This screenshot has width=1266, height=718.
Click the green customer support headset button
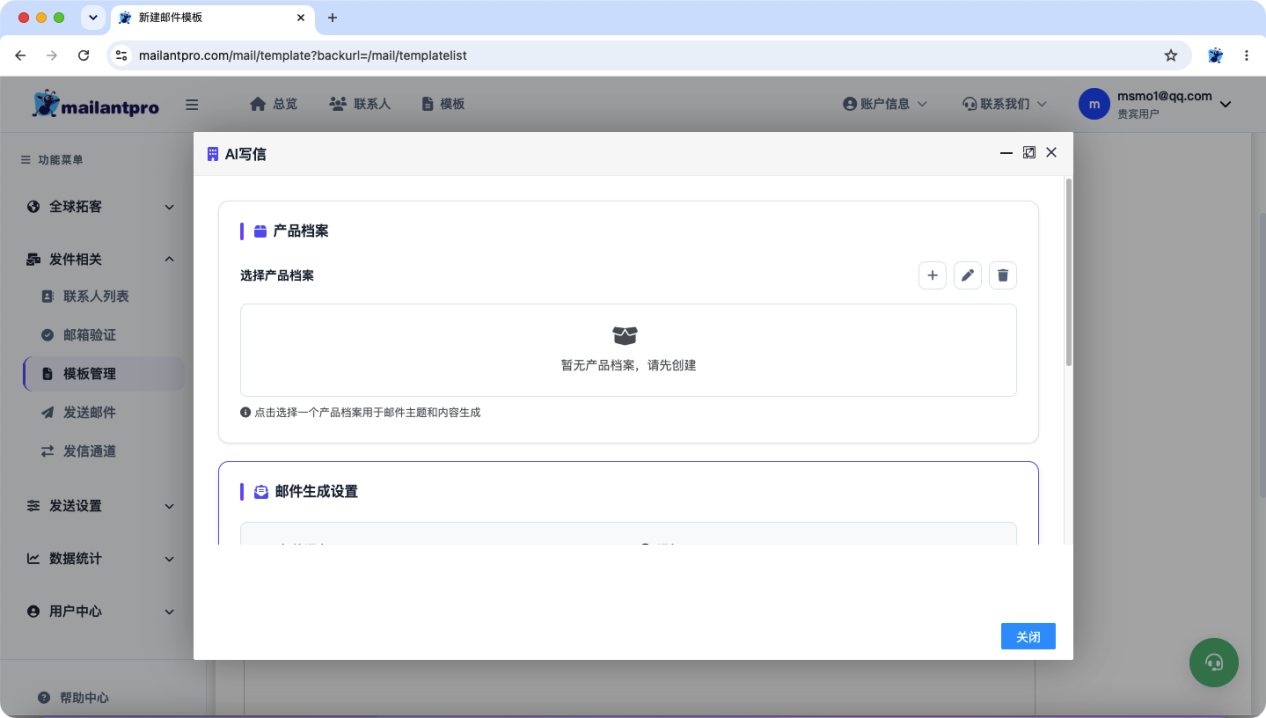pyautogui.click(x=1214, y=662)
